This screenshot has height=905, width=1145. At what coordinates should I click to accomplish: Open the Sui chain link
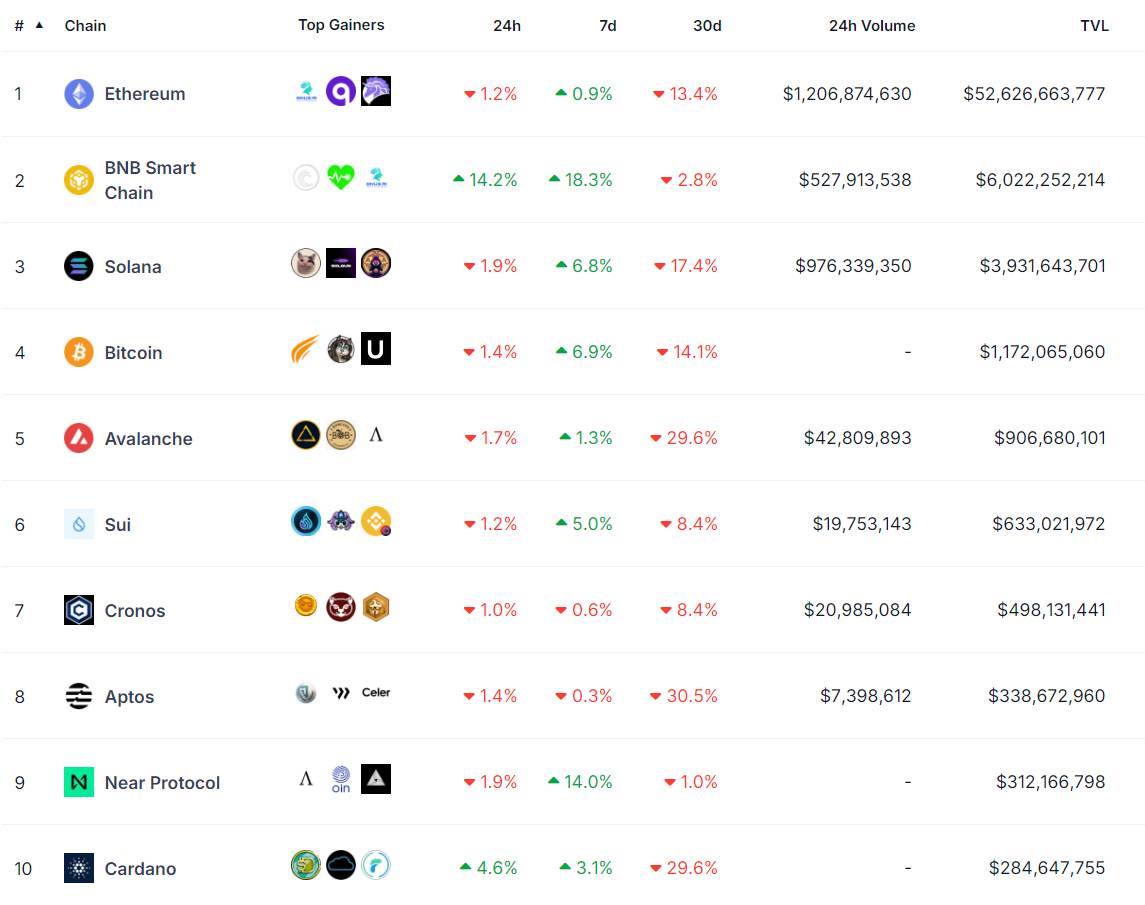pos(118,525)
